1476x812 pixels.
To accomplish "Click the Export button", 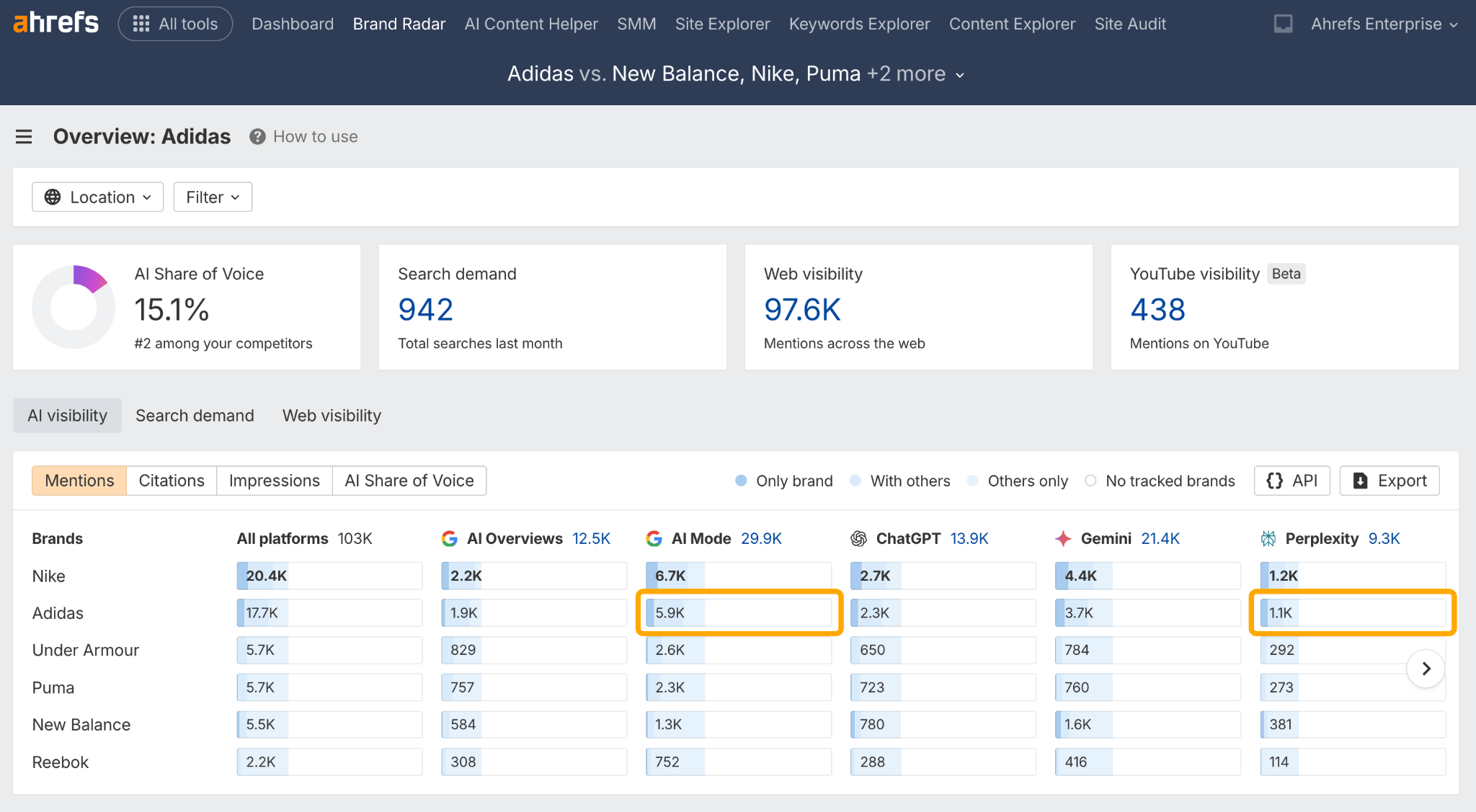I will [x=1390, y=481].
